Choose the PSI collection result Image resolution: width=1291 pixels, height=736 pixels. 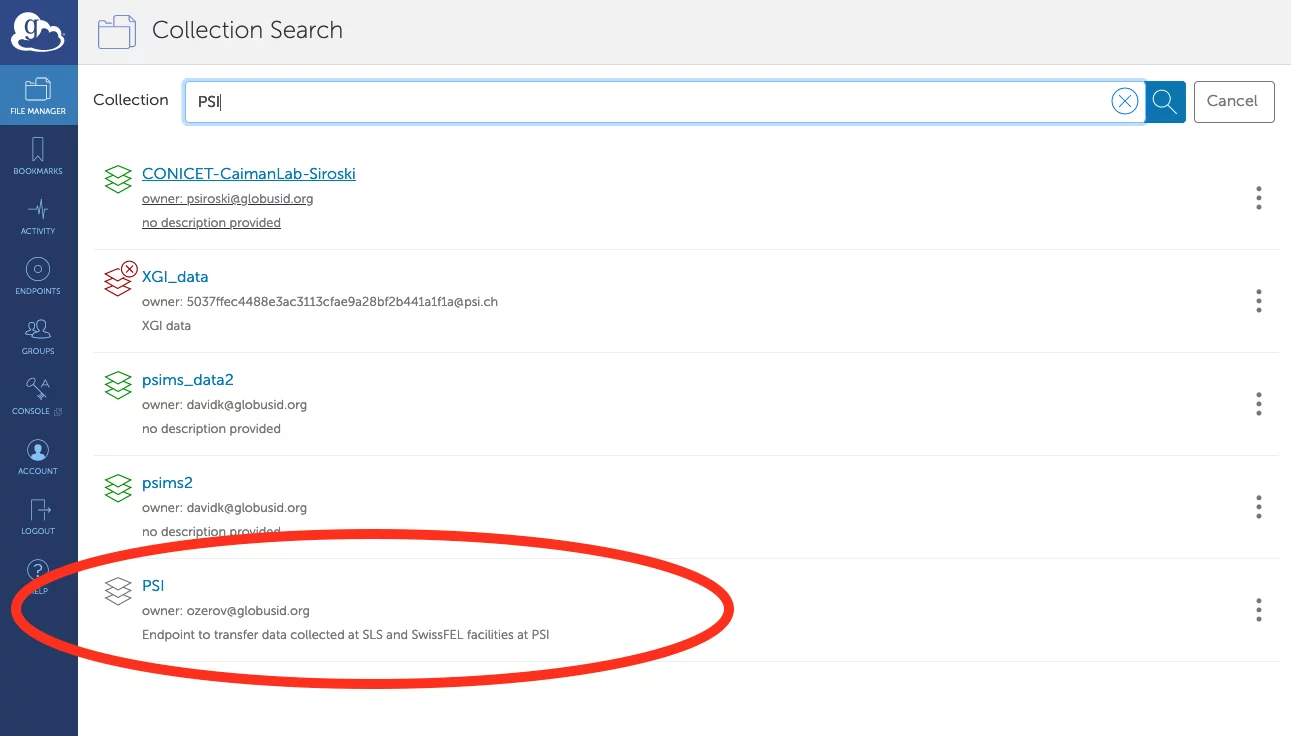[153, 586]
